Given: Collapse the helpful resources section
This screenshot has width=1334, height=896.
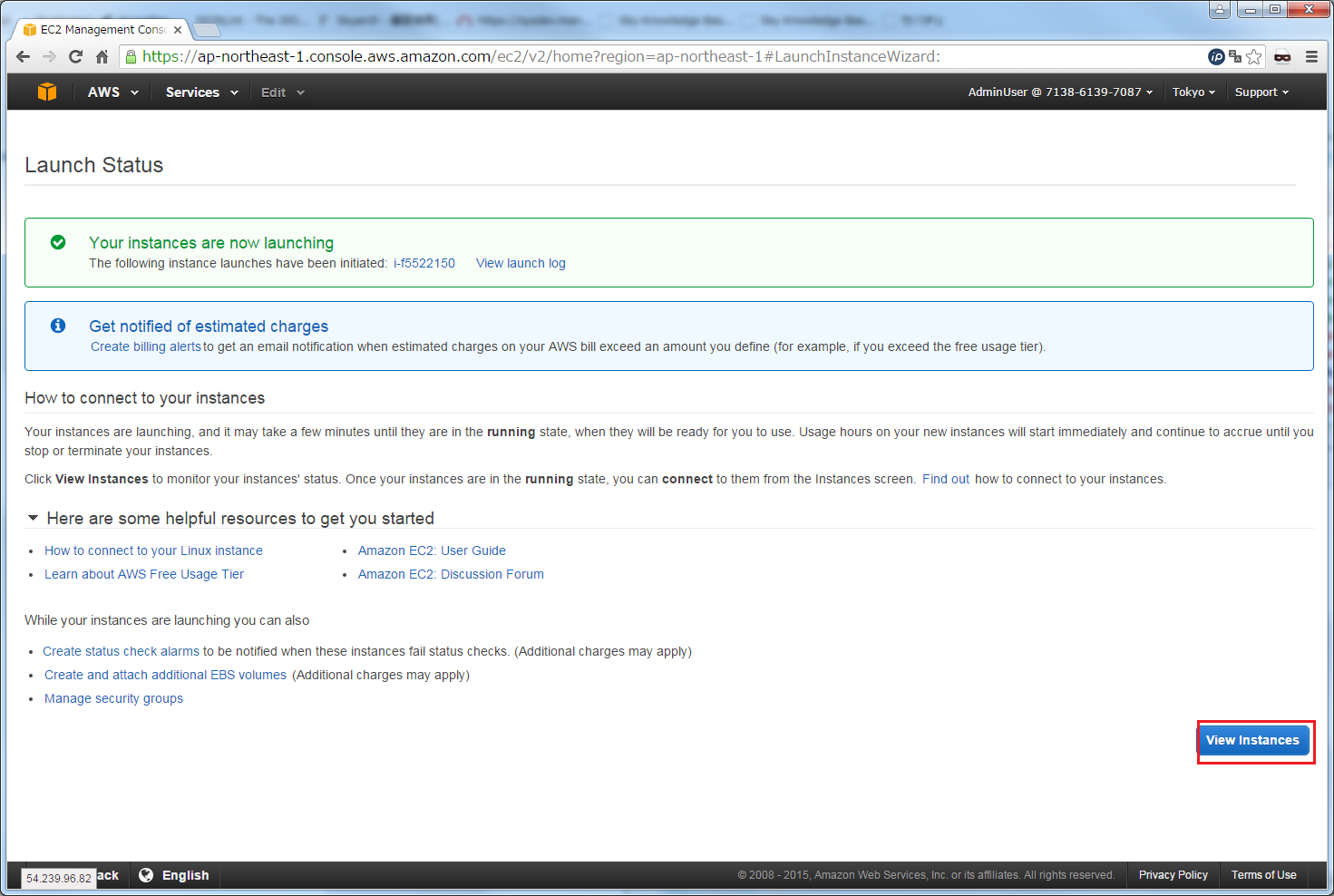Looking at the screenshot, I should coord(33,518).
